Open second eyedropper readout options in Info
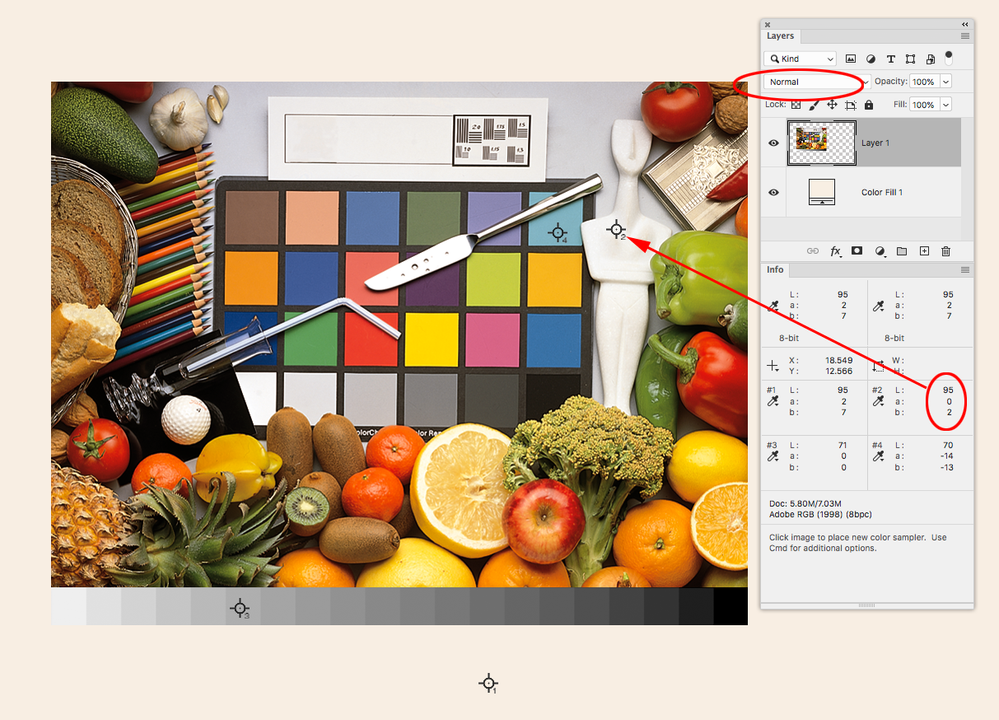999x720 pixels. tap(879, 306)
